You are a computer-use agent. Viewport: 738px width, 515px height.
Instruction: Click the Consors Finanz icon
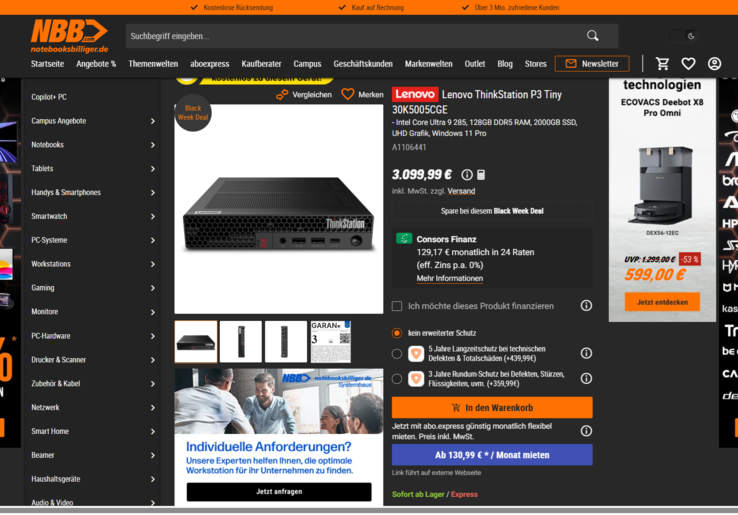(404, 239)
